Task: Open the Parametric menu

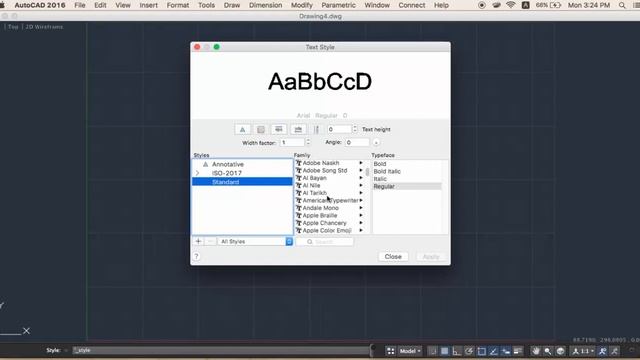Action: [x=338, y=5]
